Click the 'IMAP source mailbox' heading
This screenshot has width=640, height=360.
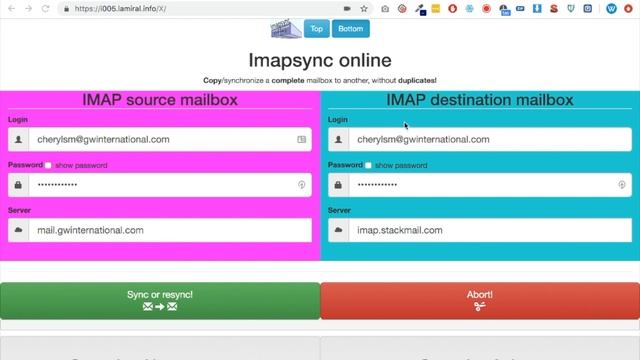coord(160,100)
